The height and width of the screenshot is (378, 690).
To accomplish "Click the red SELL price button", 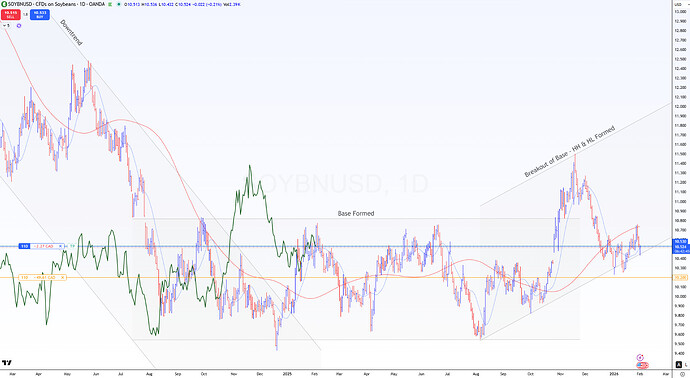I will pyautogui.click(x=11, y=15).
